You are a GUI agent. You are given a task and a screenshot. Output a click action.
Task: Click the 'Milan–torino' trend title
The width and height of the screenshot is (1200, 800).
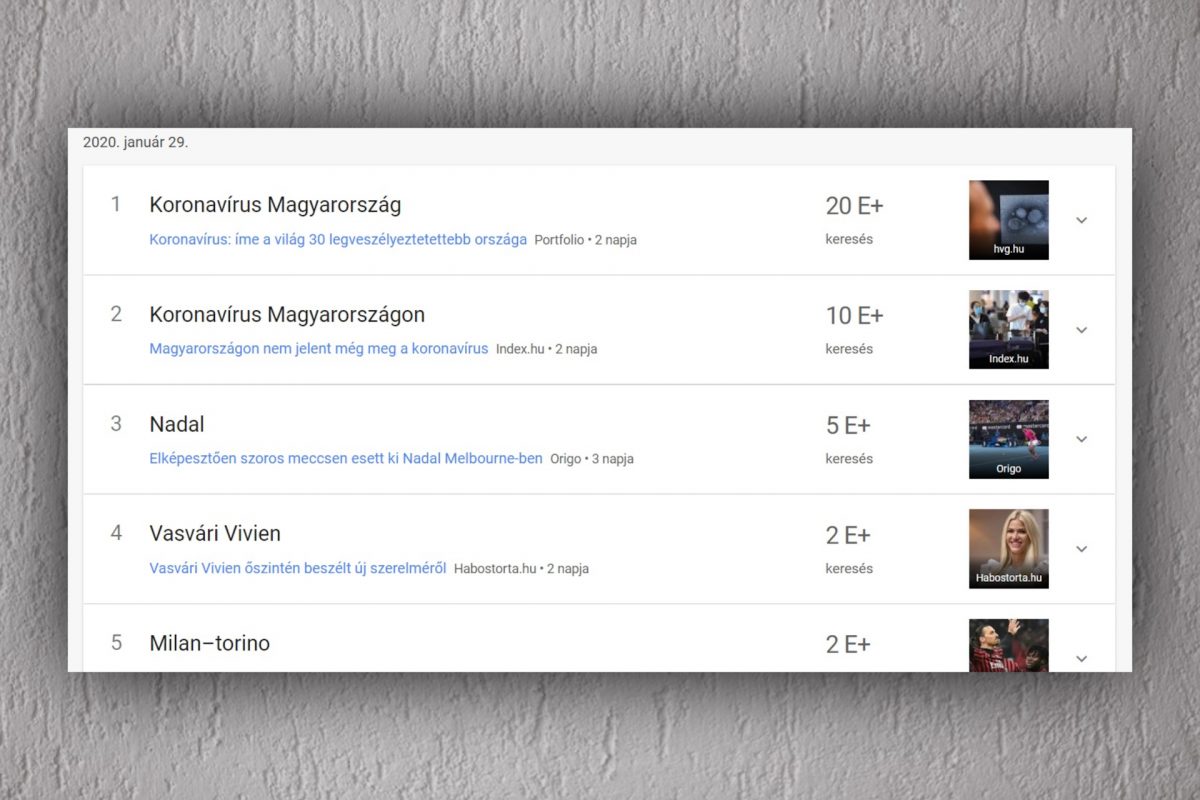pos(210,643)
